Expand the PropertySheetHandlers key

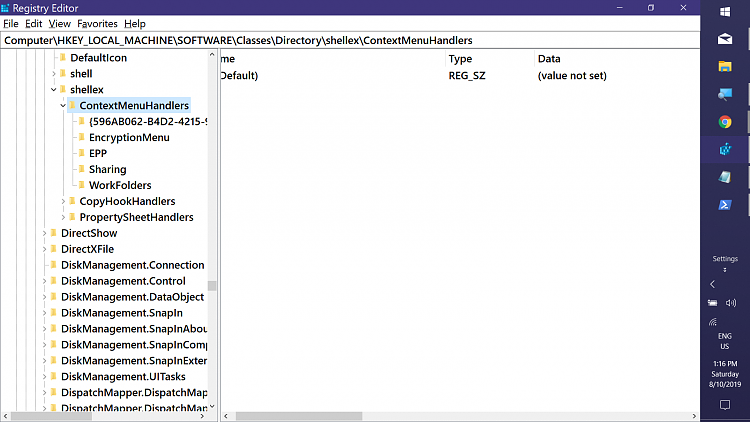(63, 217)
